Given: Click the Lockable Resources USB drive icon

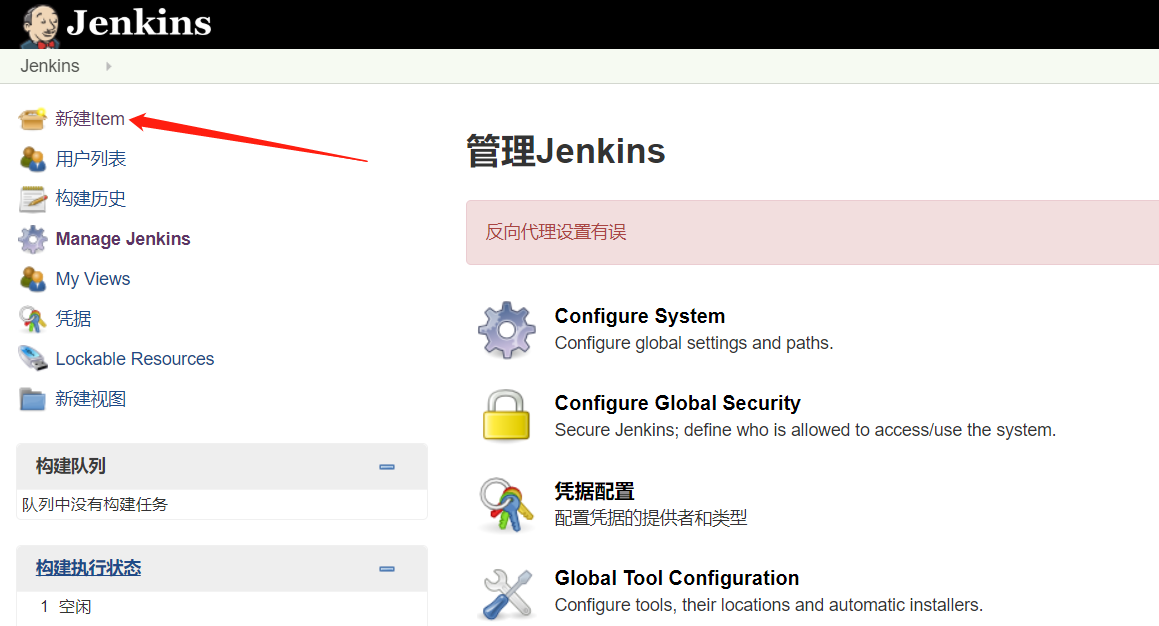Looking at the screenshot, I should tap(33, 358).
